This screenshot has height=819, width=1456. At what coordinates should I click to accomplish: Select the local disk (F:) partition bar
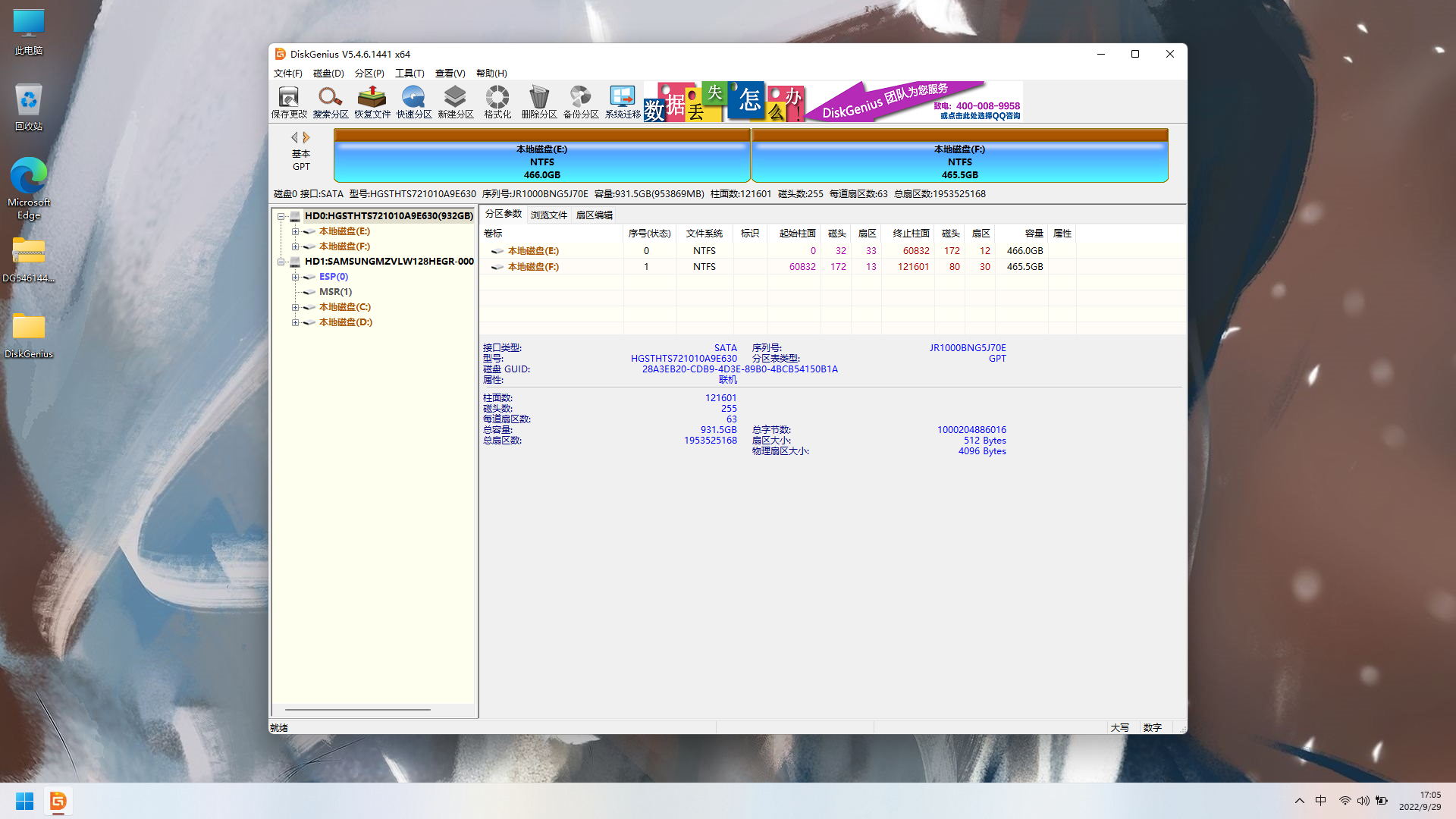[x=959, y=162]
